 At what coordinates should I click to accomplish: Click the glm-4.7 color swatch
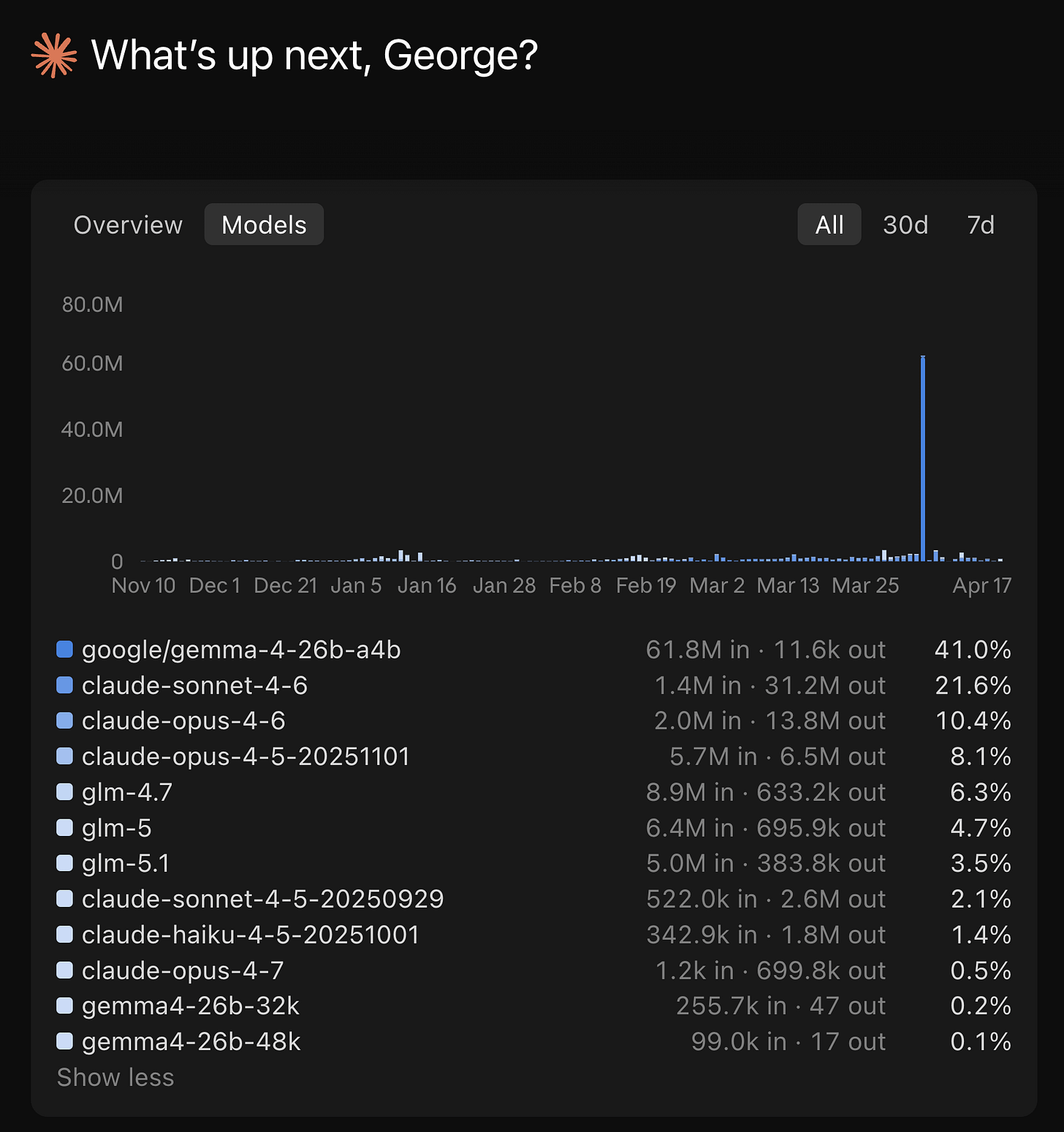point(65,791)
